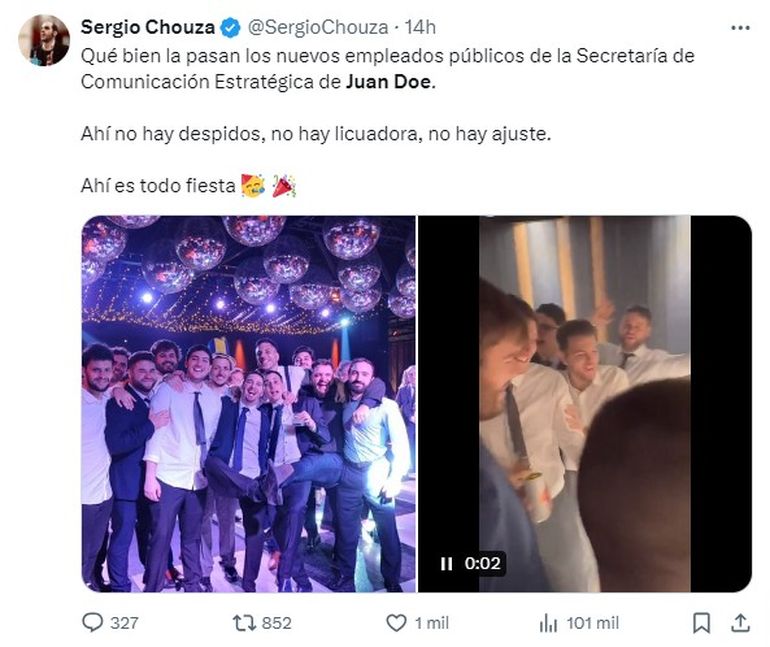
Task: Open the group photo under disco balls
Action: coord(248,403)
